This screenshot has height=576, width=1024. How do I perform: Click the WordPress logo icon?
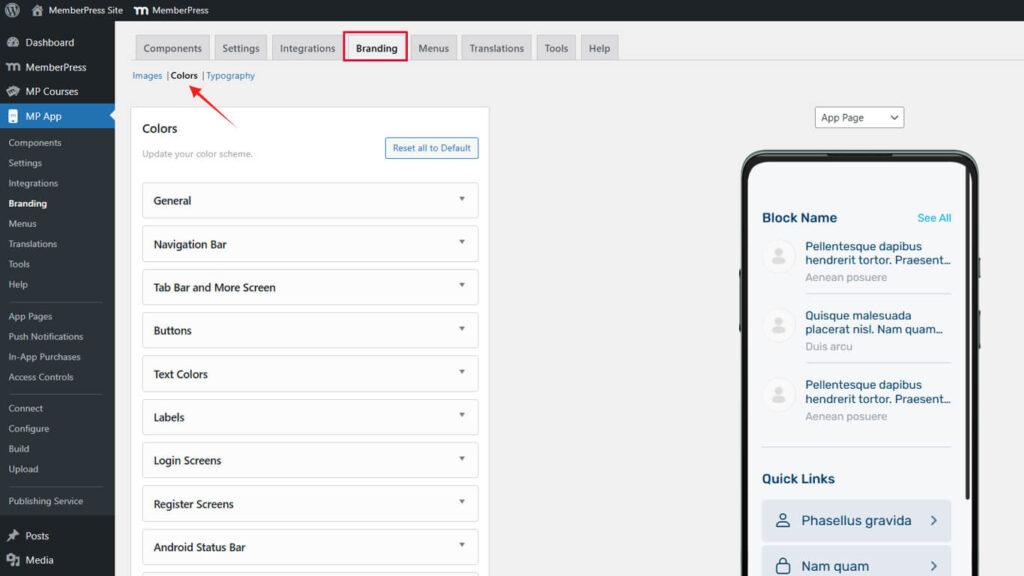coord(12,10)
